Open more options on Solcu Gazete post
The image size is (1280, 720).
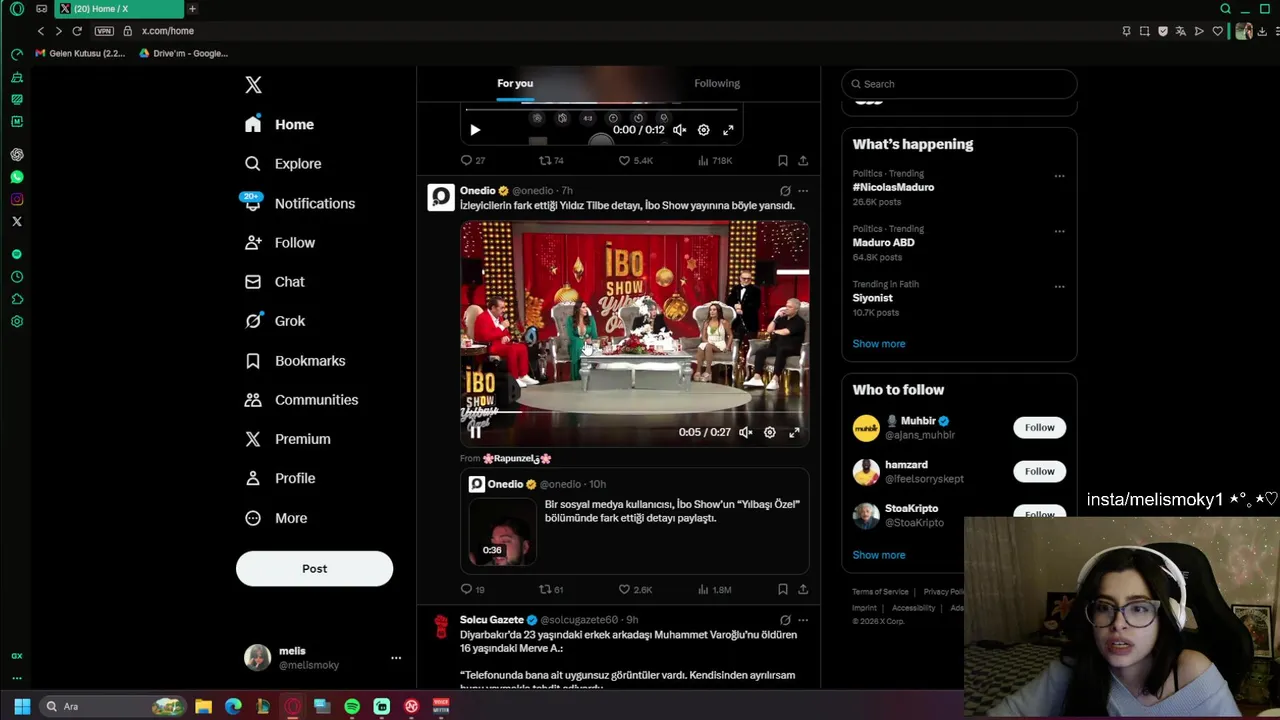[803, 620]
